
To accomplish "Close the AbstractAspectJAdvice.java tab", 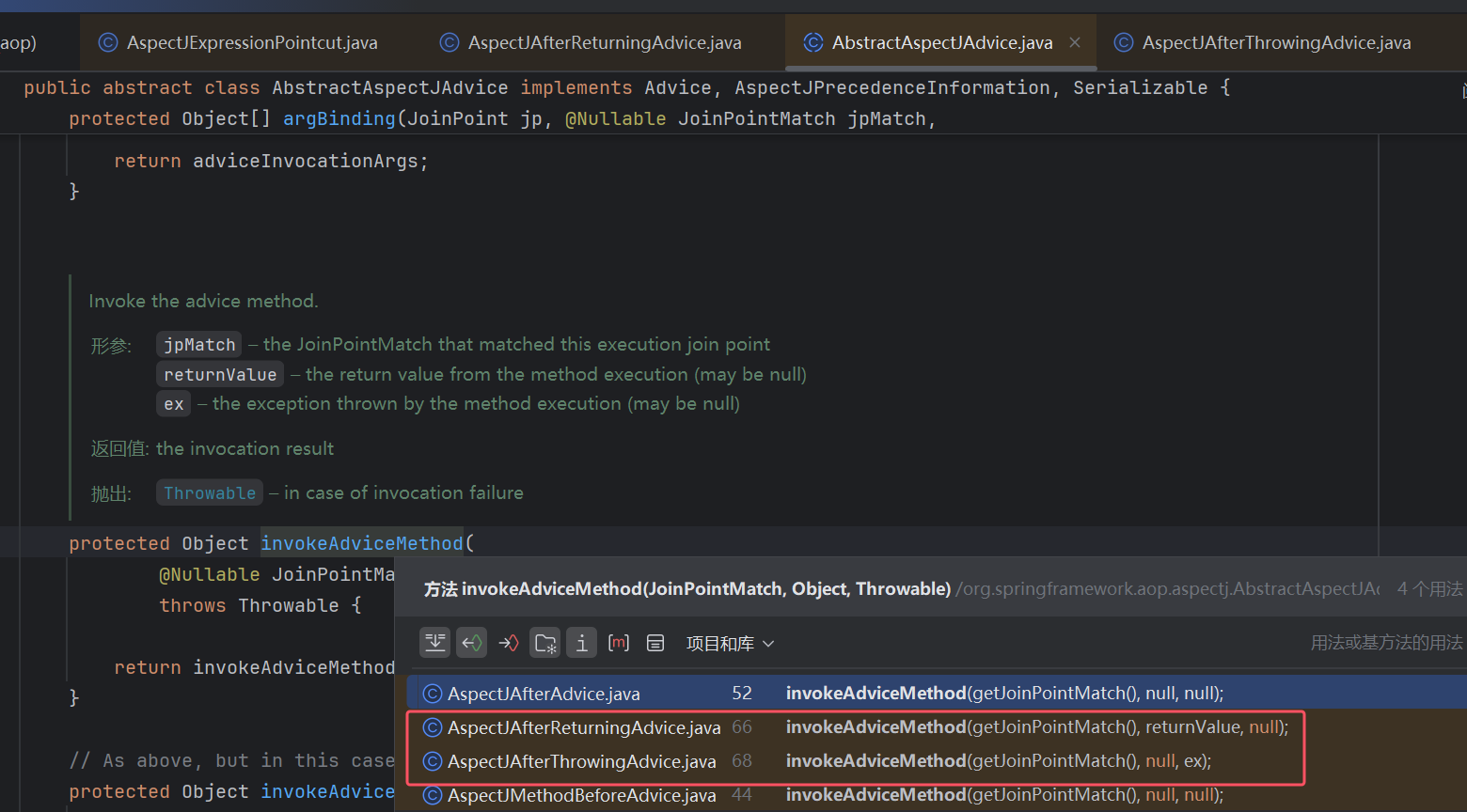I will 1075,42.
